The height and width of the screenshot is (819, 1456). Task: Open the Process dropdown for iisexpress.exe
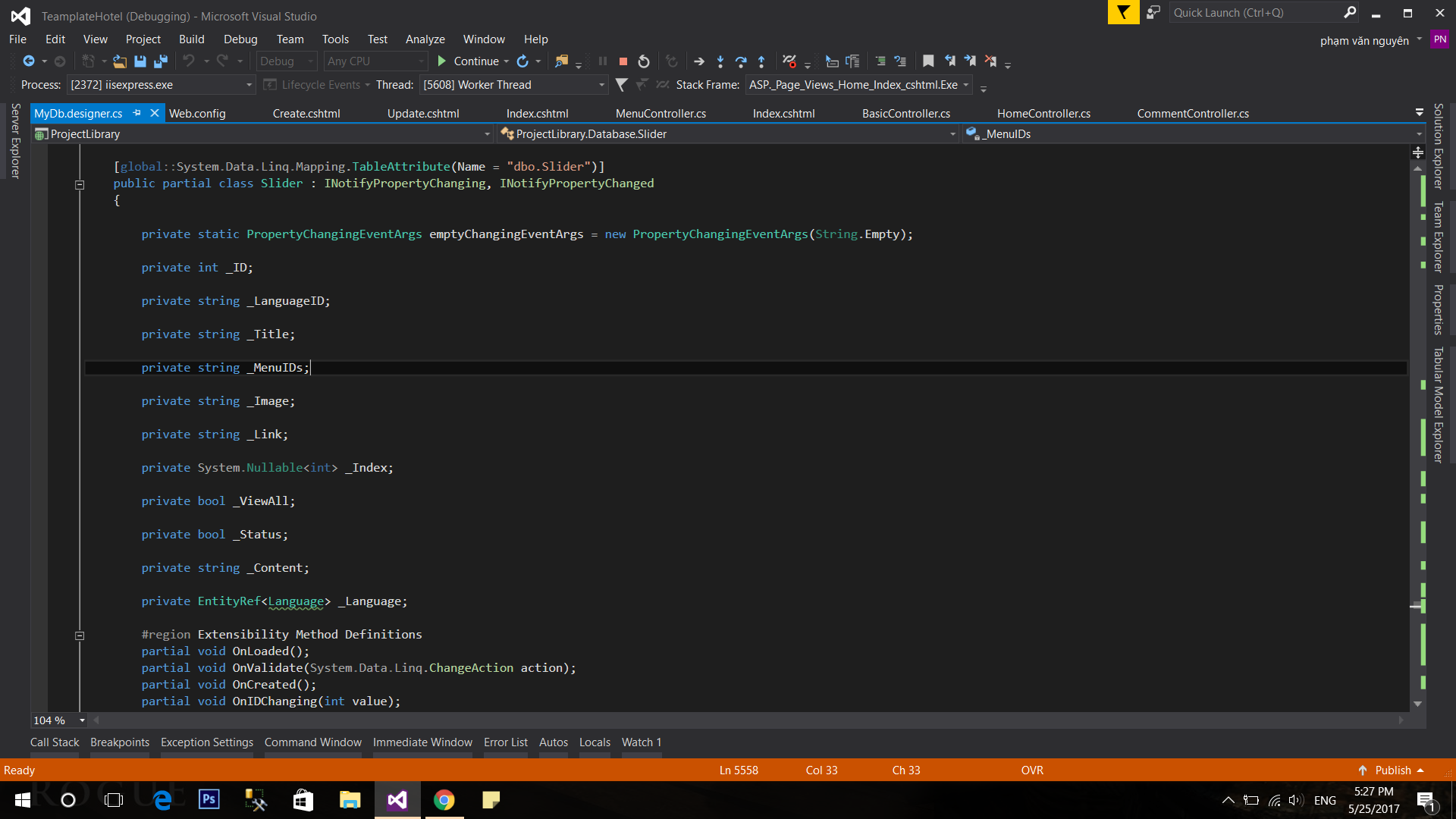coord(249,85)
